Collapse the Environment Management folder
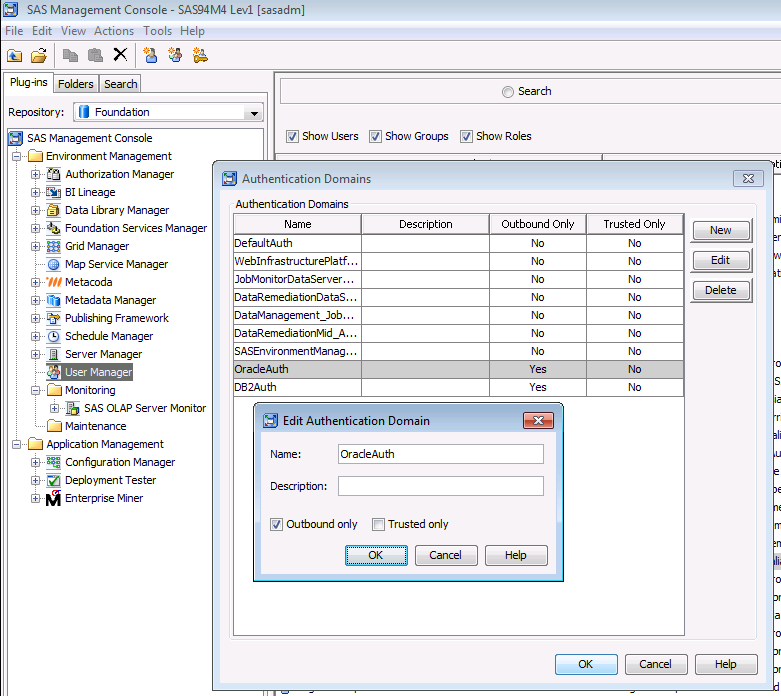Screen dimensions: 781x696 pyautogui.click(x=16, y=156)
